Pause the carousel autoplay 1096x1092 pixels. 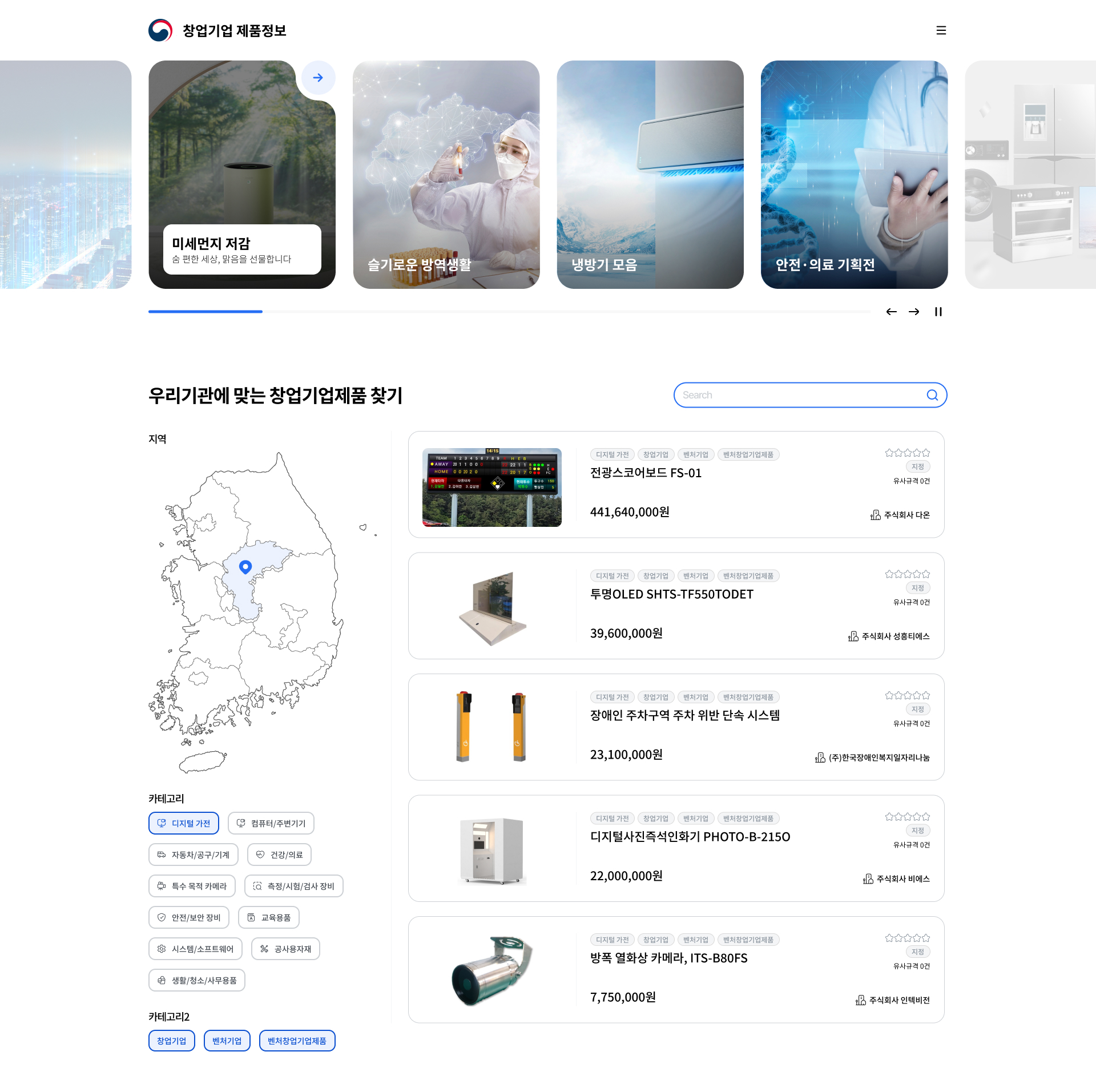pos(938,312)
